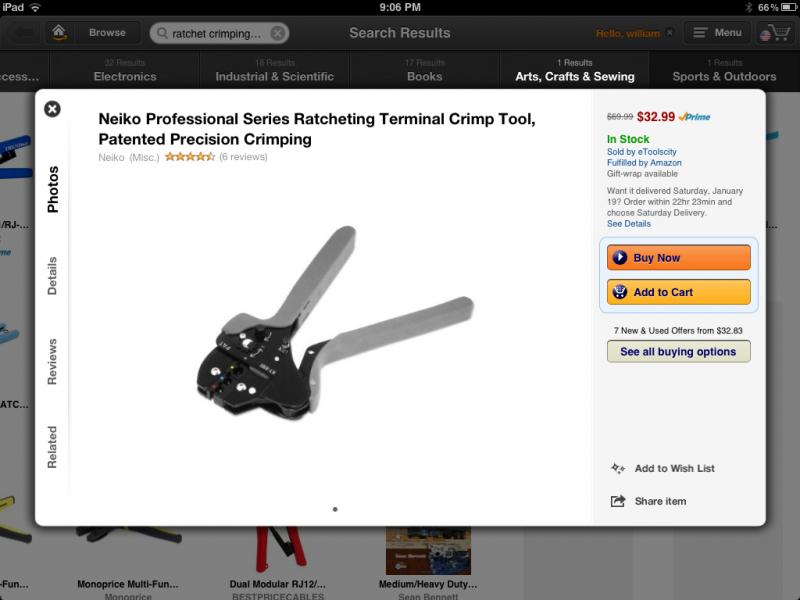800x600 pixels.
Task: Click the Add to Cart button
Action: pos(679,292)
